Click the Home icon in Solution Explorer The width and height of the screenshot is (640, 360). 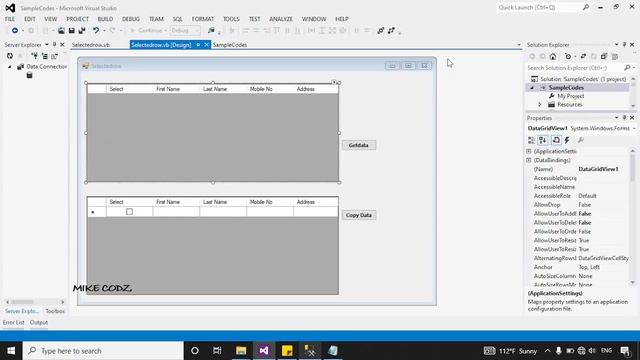[x=553, y=56]
